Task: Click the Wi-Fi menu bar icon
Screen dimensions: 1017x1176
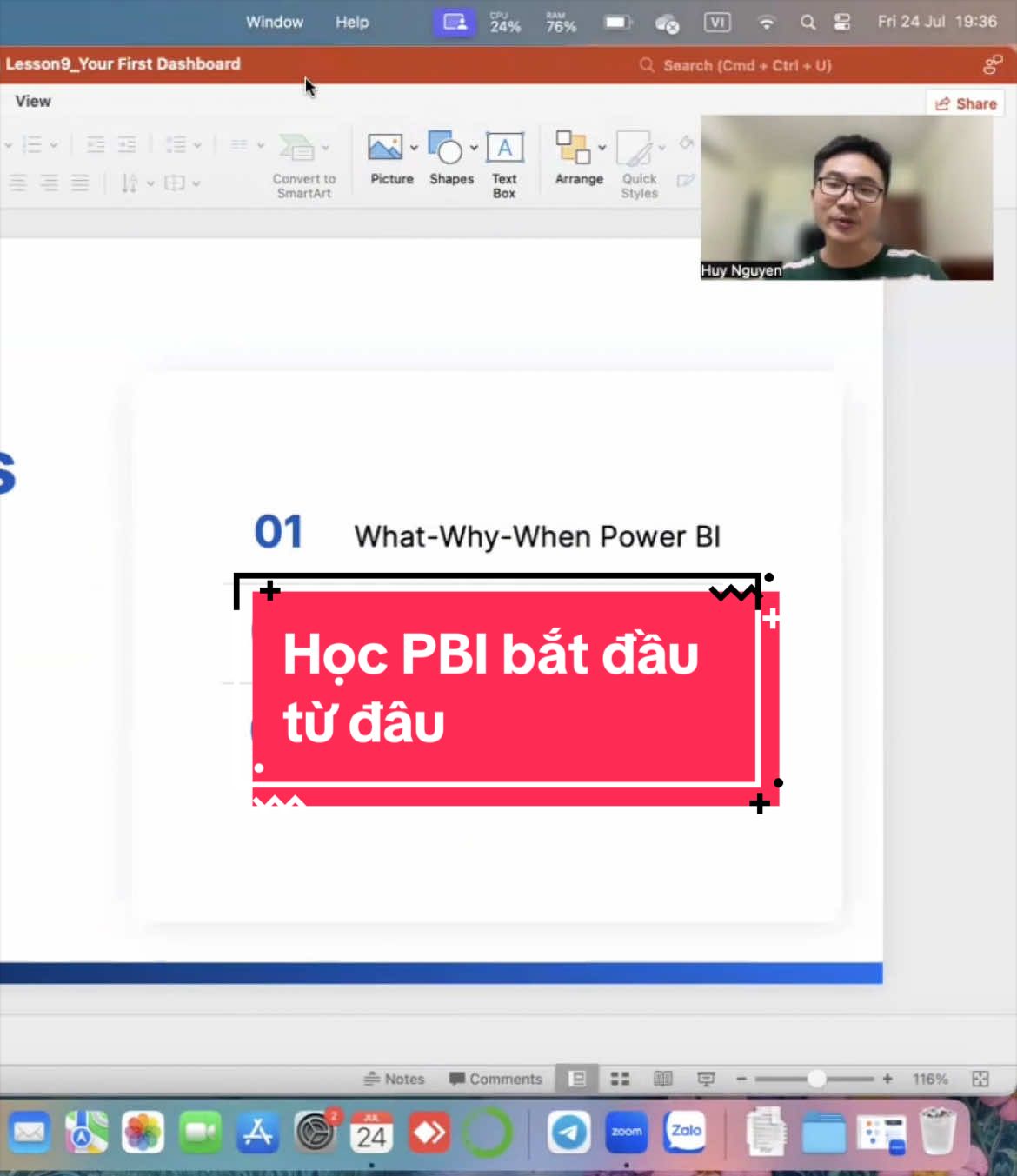Action: pyautogui.click(x=766, y=23)
